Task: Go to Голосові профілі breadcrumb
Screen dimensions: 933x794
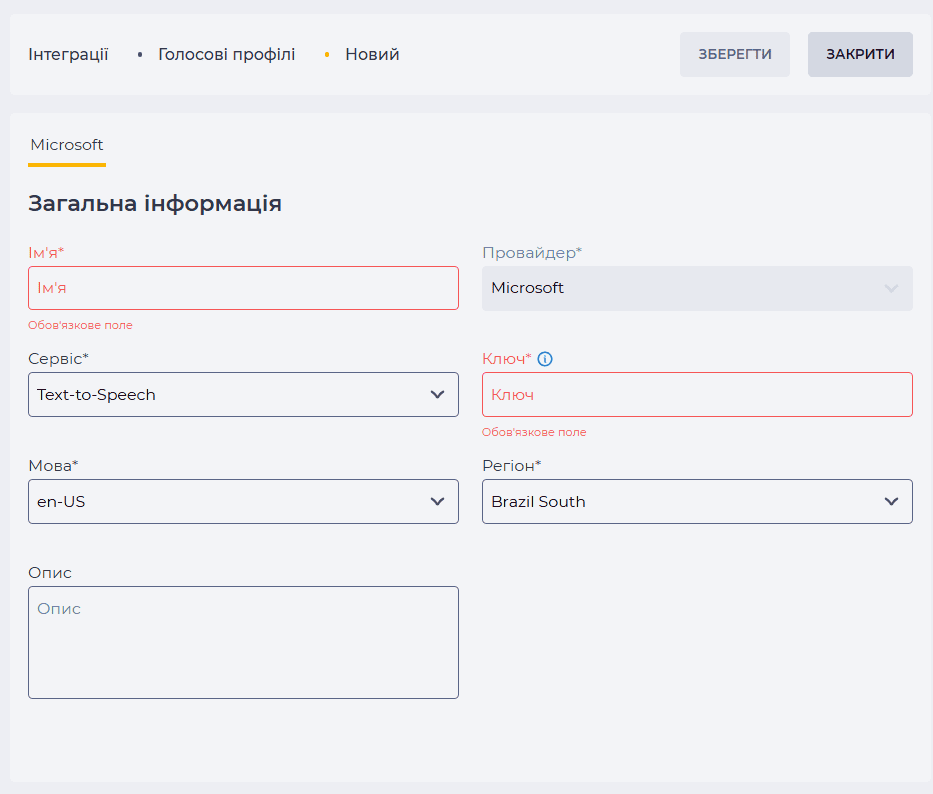Action: coord(227,54)
